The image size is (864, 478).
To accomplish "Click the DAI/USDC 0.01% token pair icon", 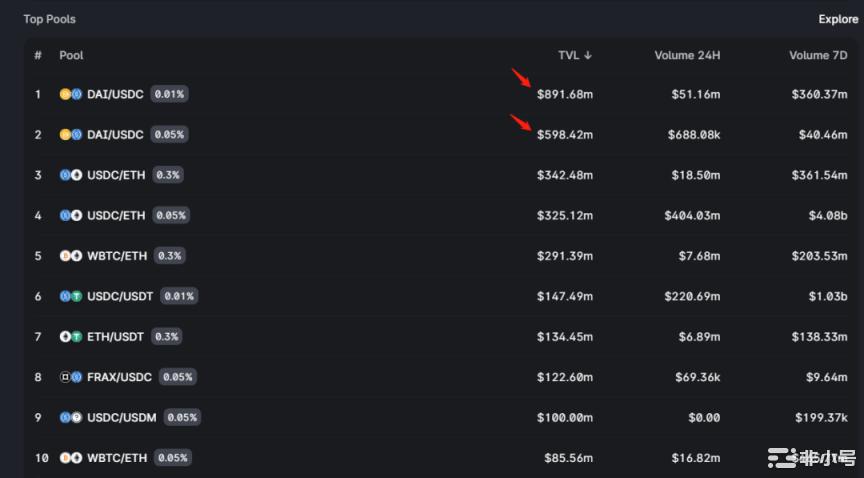I will 70,94.
